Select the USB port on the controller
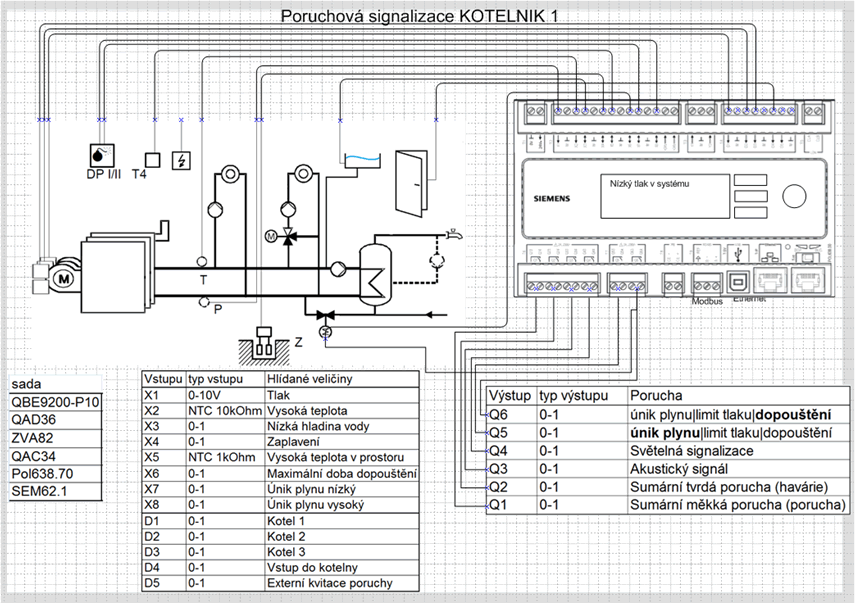Image resolution: width=855 pixels, height=603 pixels. coord(739,282)
